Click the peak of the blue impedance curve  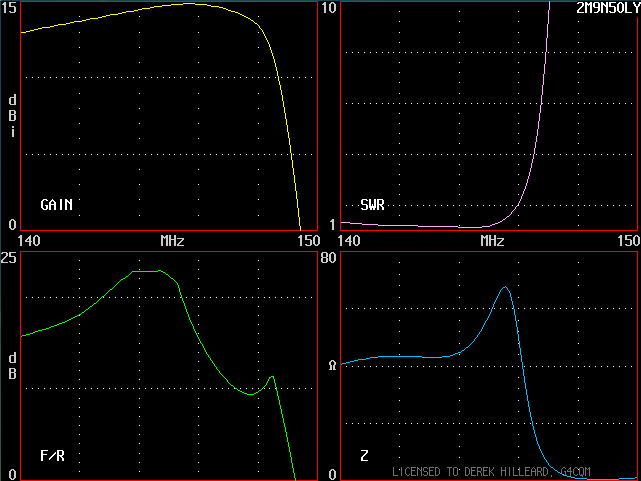[x=506, y=287]
